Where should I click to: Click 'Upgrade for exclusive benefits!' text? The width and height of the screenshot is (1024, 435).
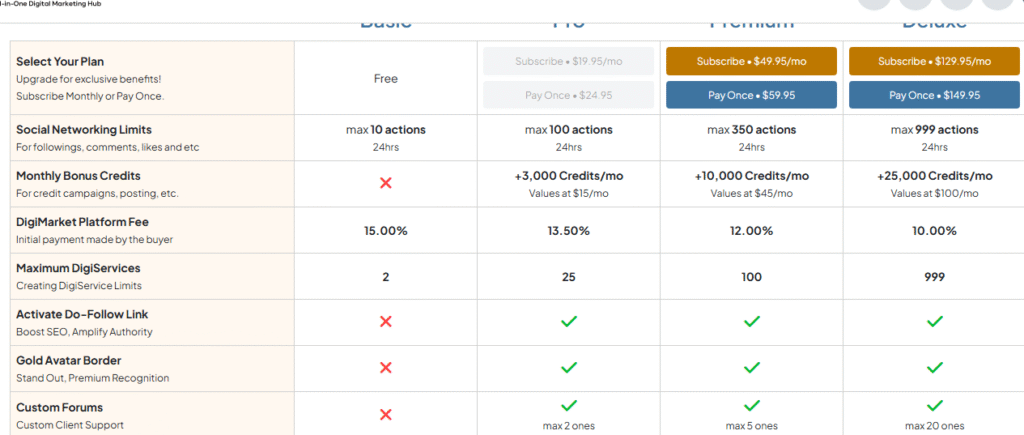coord(88,79)
